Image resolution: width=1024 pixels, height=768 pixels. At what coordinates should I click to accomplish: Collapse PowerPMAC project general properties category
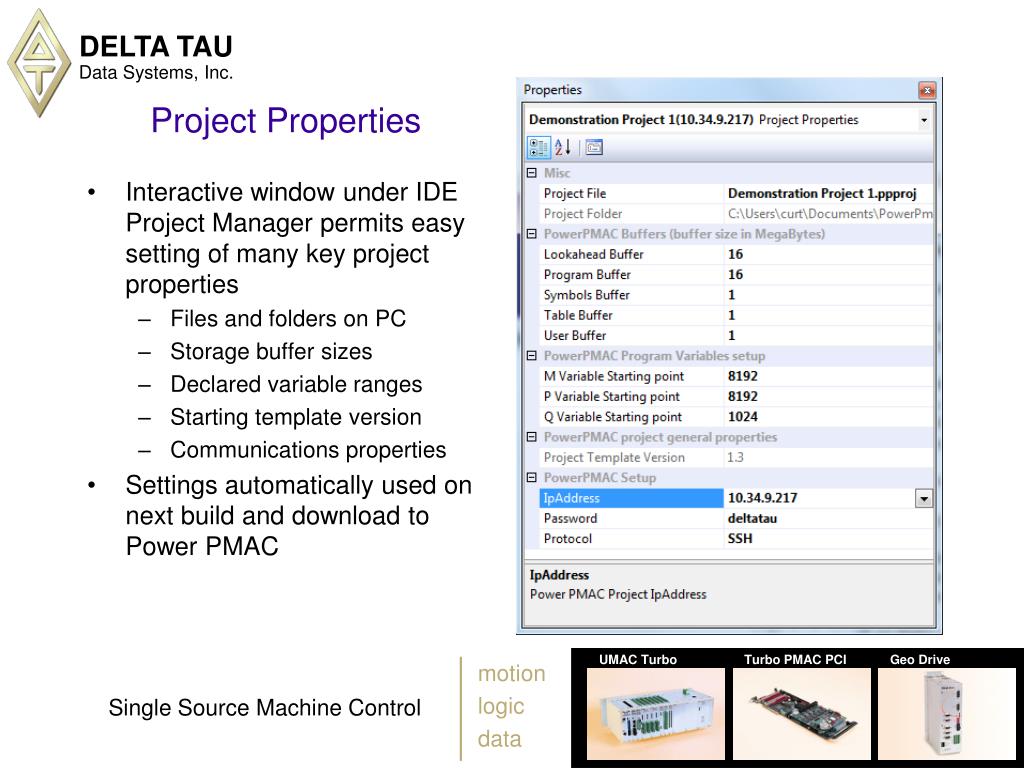[532, 437]
